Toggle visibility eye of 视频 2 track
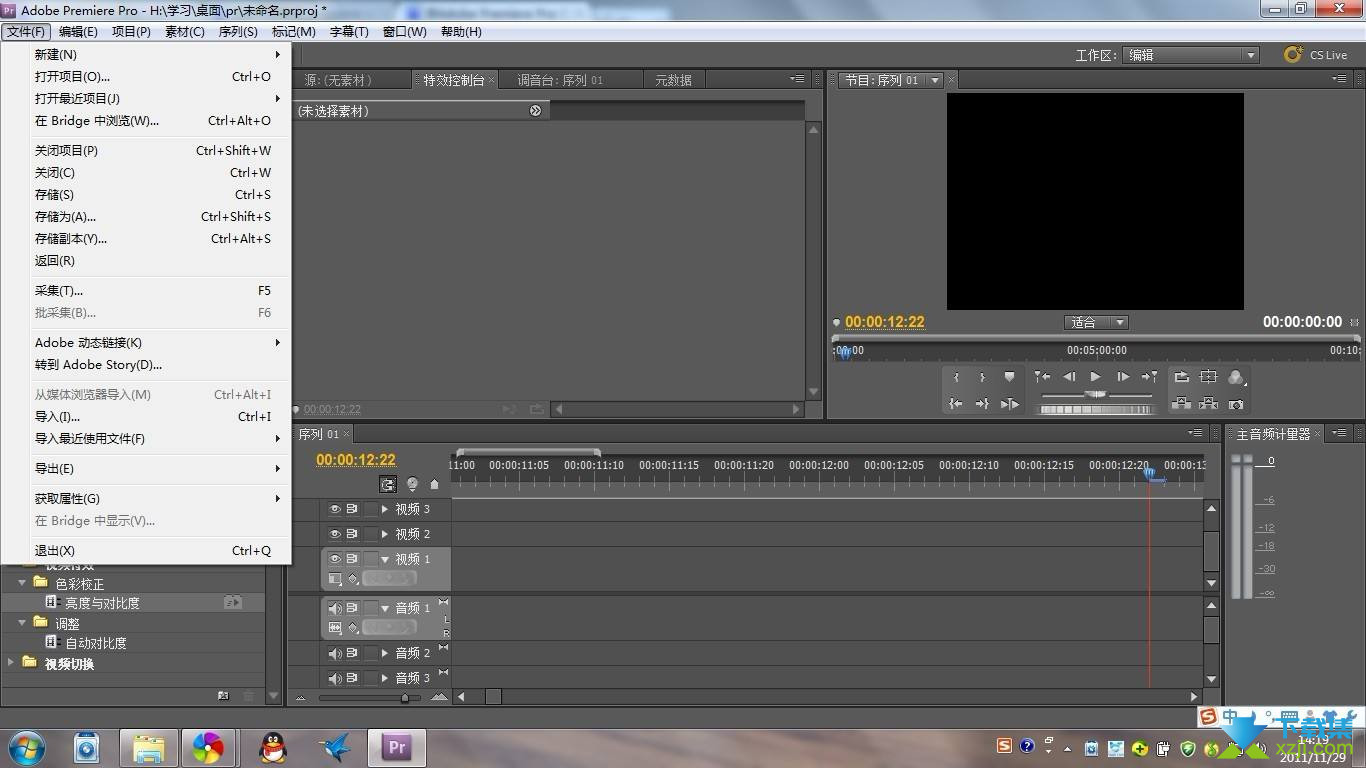Viewport: 1366px width, 768px height. 335,534
